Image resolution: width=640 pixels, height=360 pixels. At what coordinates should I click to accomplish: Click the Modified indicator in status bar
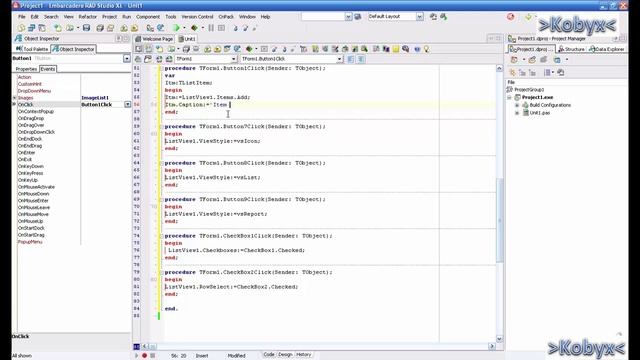236,356
